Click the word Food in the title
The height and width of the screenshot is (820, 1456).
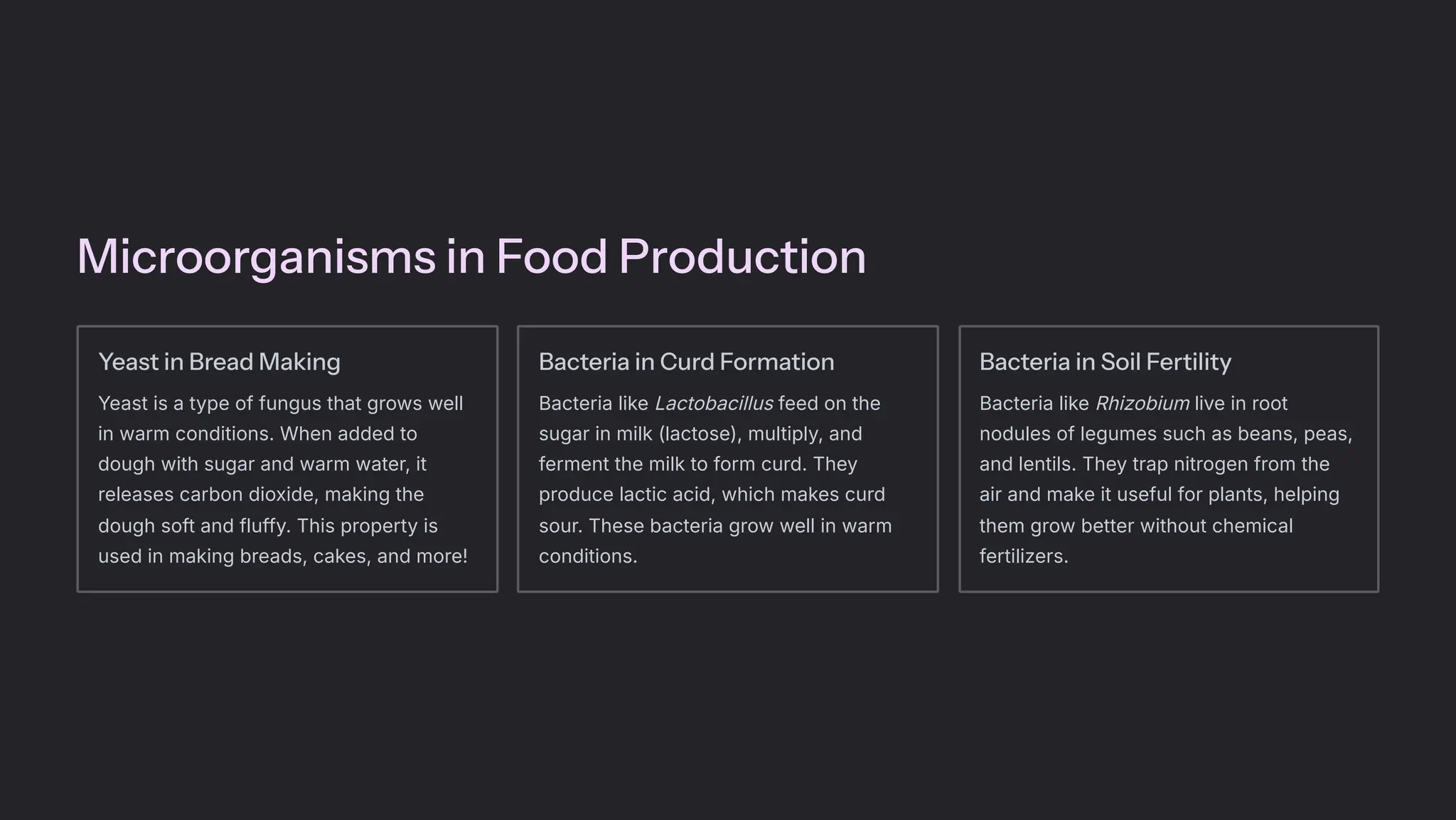552,257
